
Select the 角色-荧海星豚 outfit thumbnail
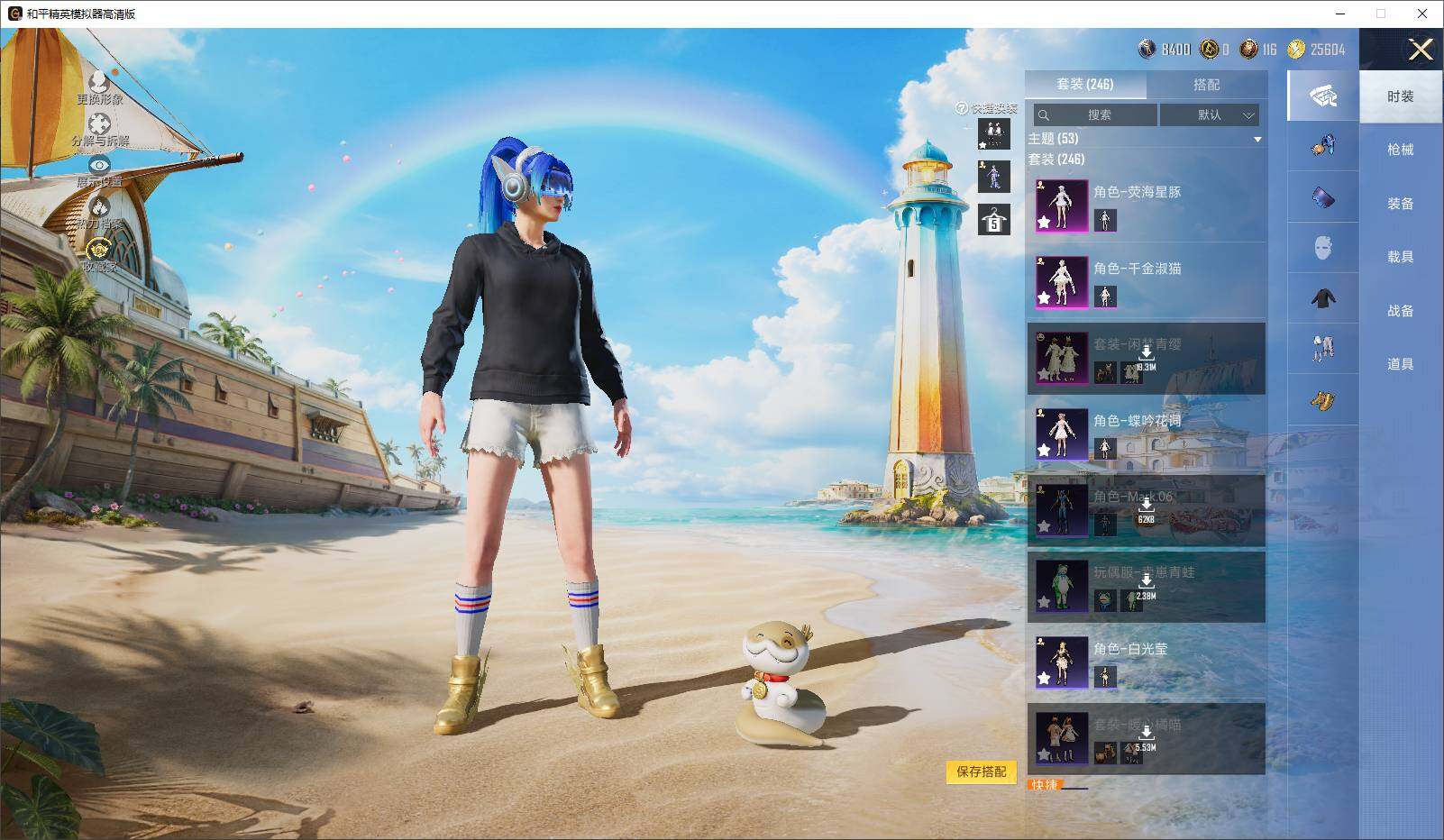click(1062, 205)
